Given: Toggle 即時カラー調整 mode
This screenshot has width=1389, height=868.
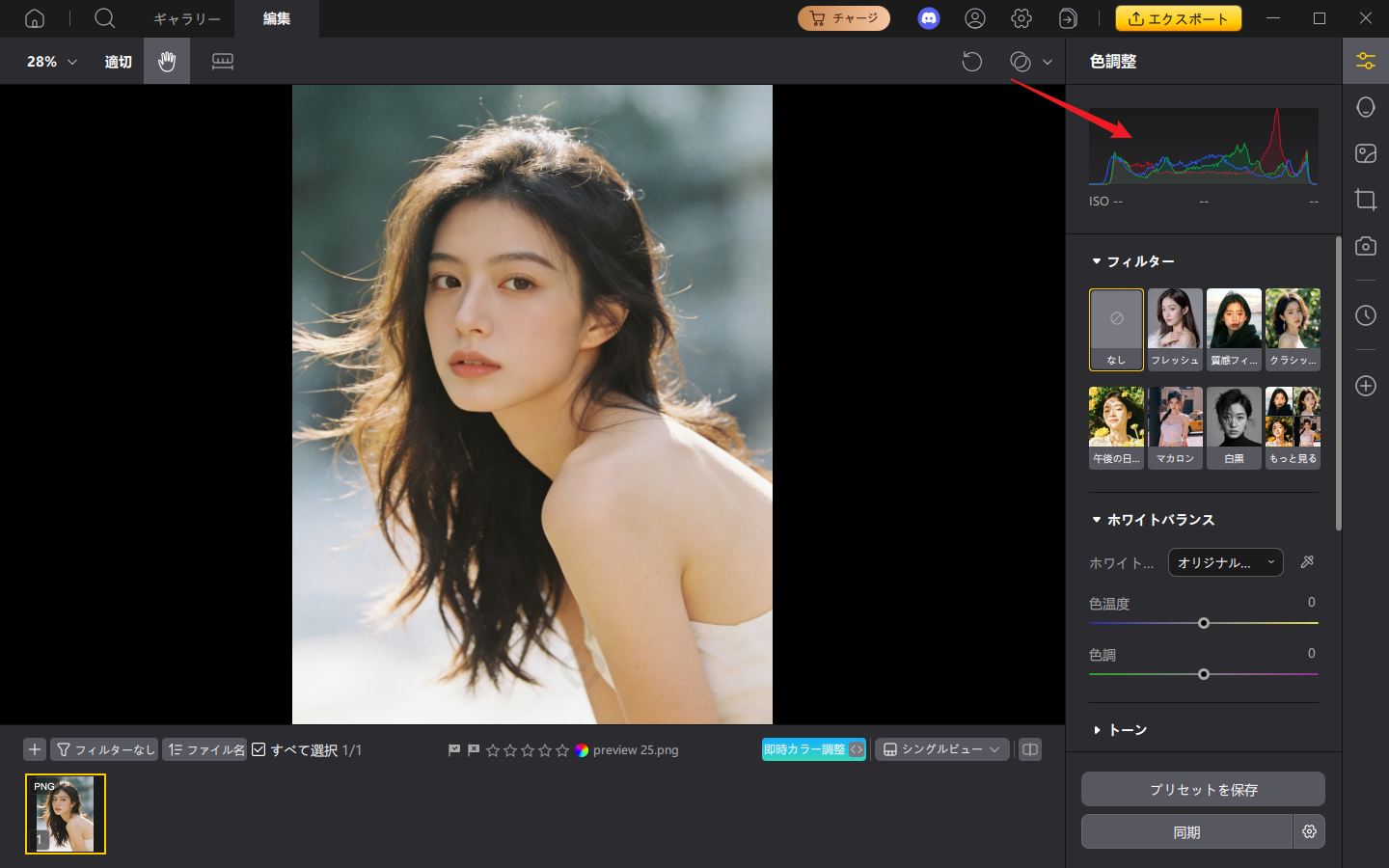Looking at the screenshot, I should click(x=808, y=749).
